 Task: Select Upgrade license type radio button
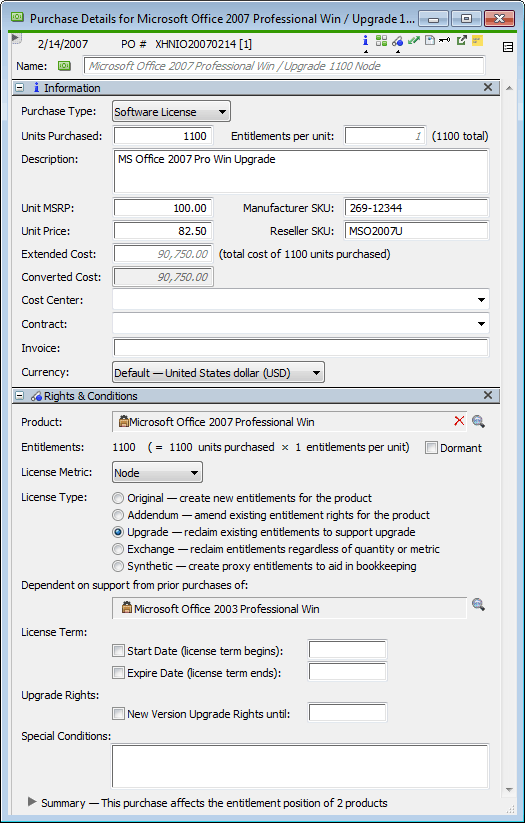pyautogui.click(x=118, y=532)
